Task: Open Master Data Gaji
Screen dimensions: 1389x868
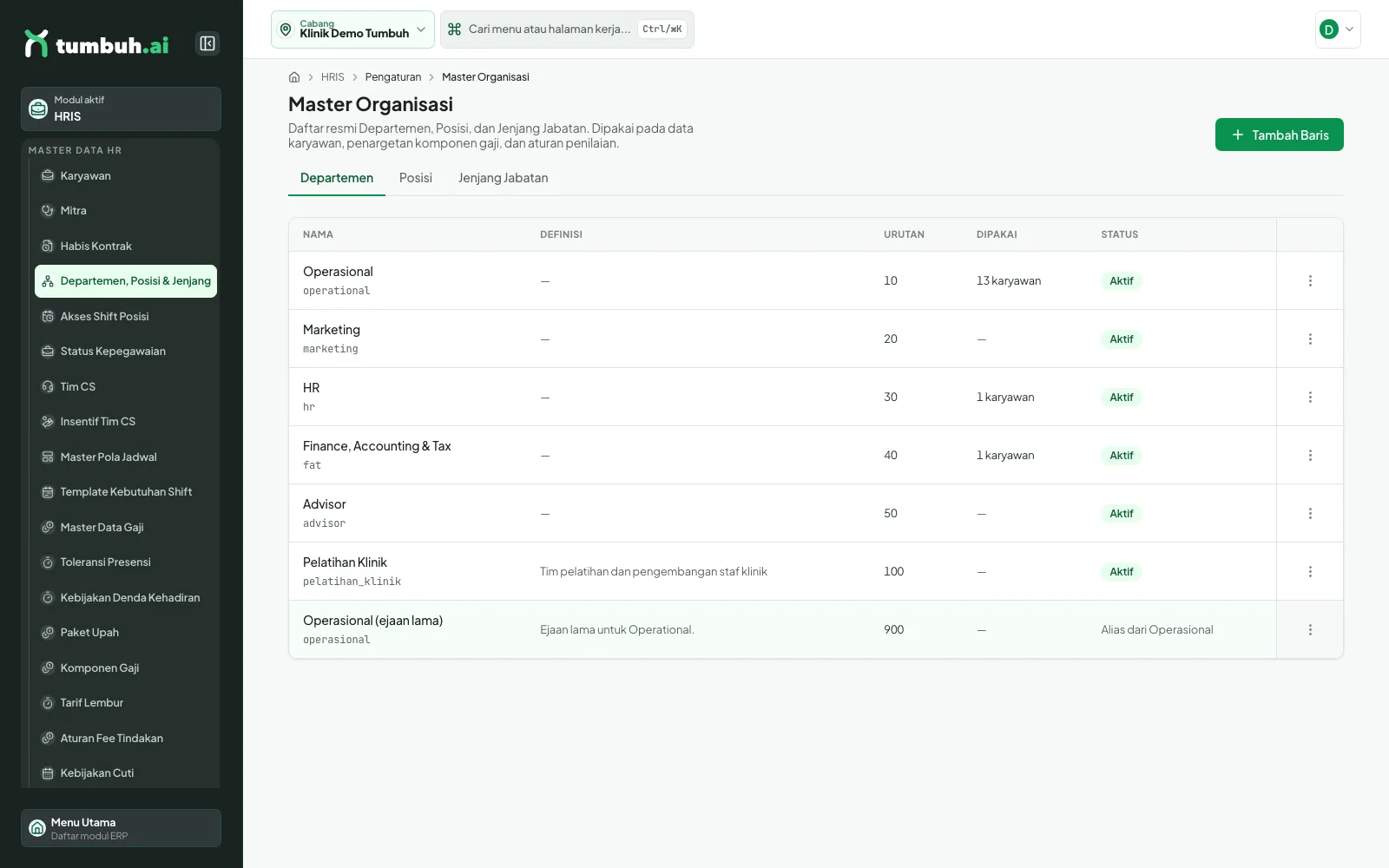Action: tap(126, 528)
